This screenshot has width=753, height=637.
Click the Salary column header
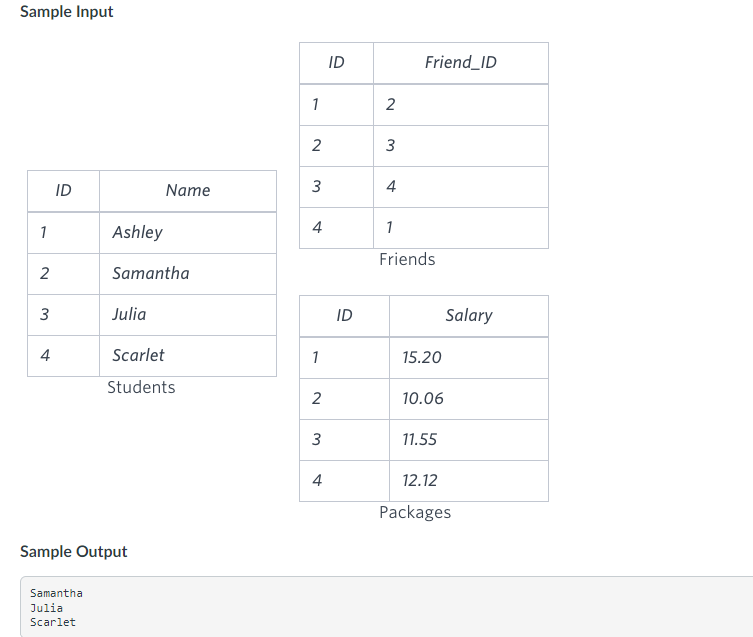[469, 316]
